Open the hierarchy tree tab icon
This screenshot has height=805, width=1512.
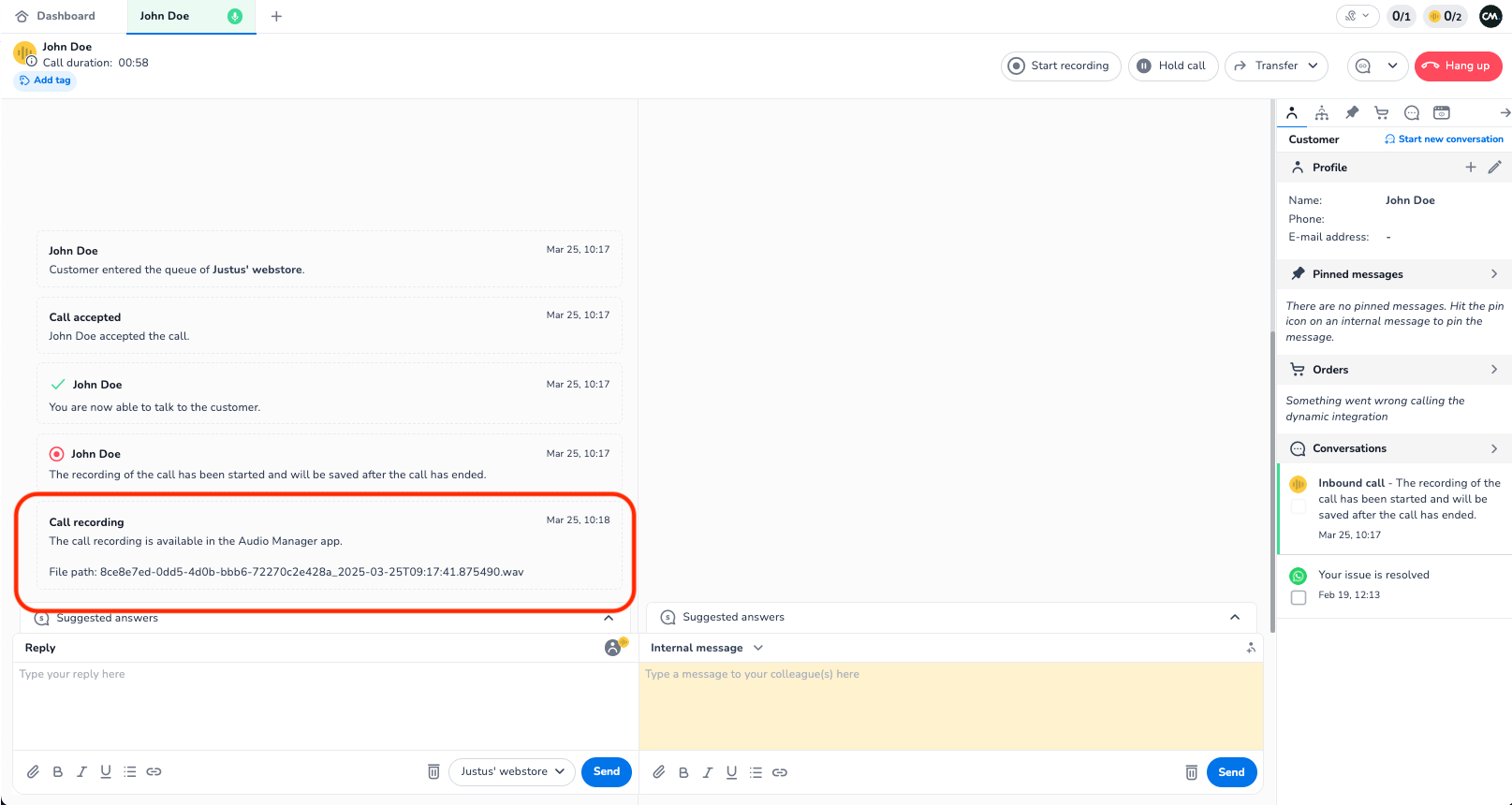click(x=1322, y=113)
